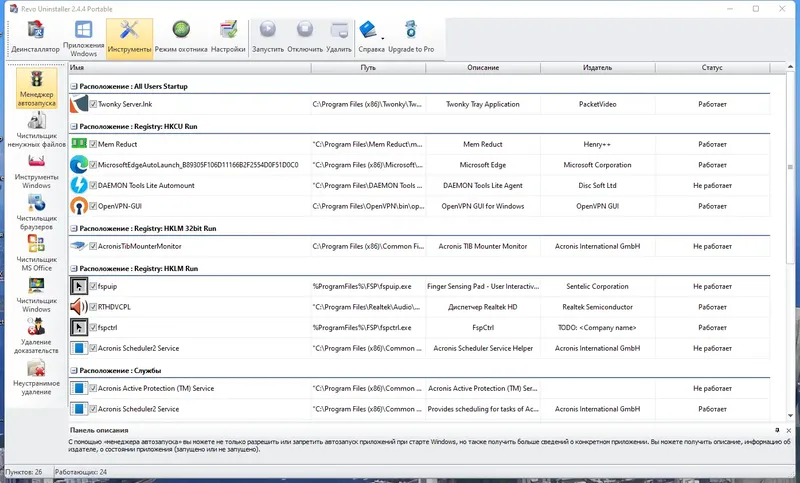Viewport: 800px width, 483px height.
Task: Click the Пунктов: 26 status entry
Action: (x=23, y=472)
